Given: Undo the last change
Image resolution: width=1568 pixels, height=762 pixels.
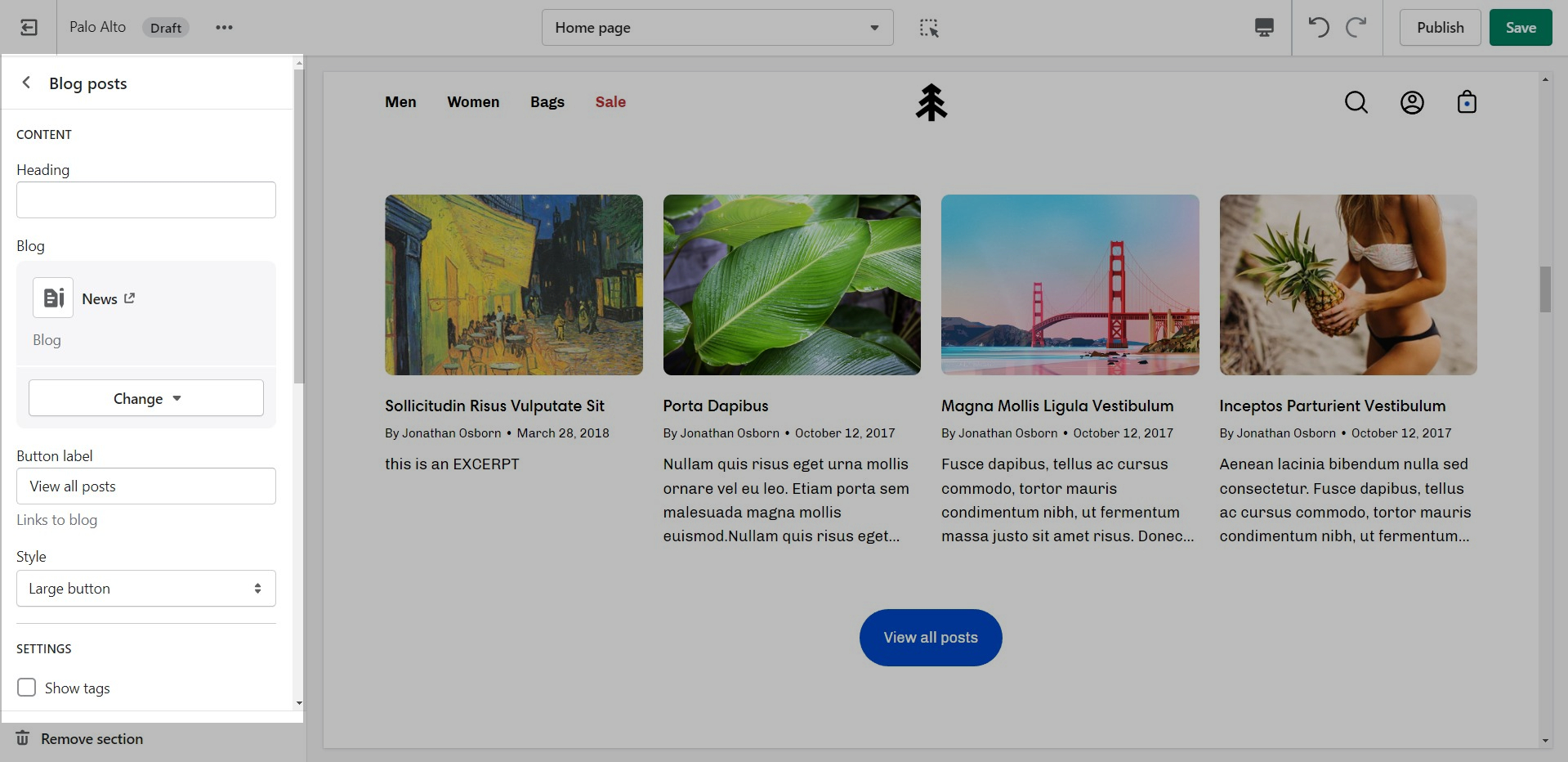Looking at the screenshot, I should click(1318, 28).
